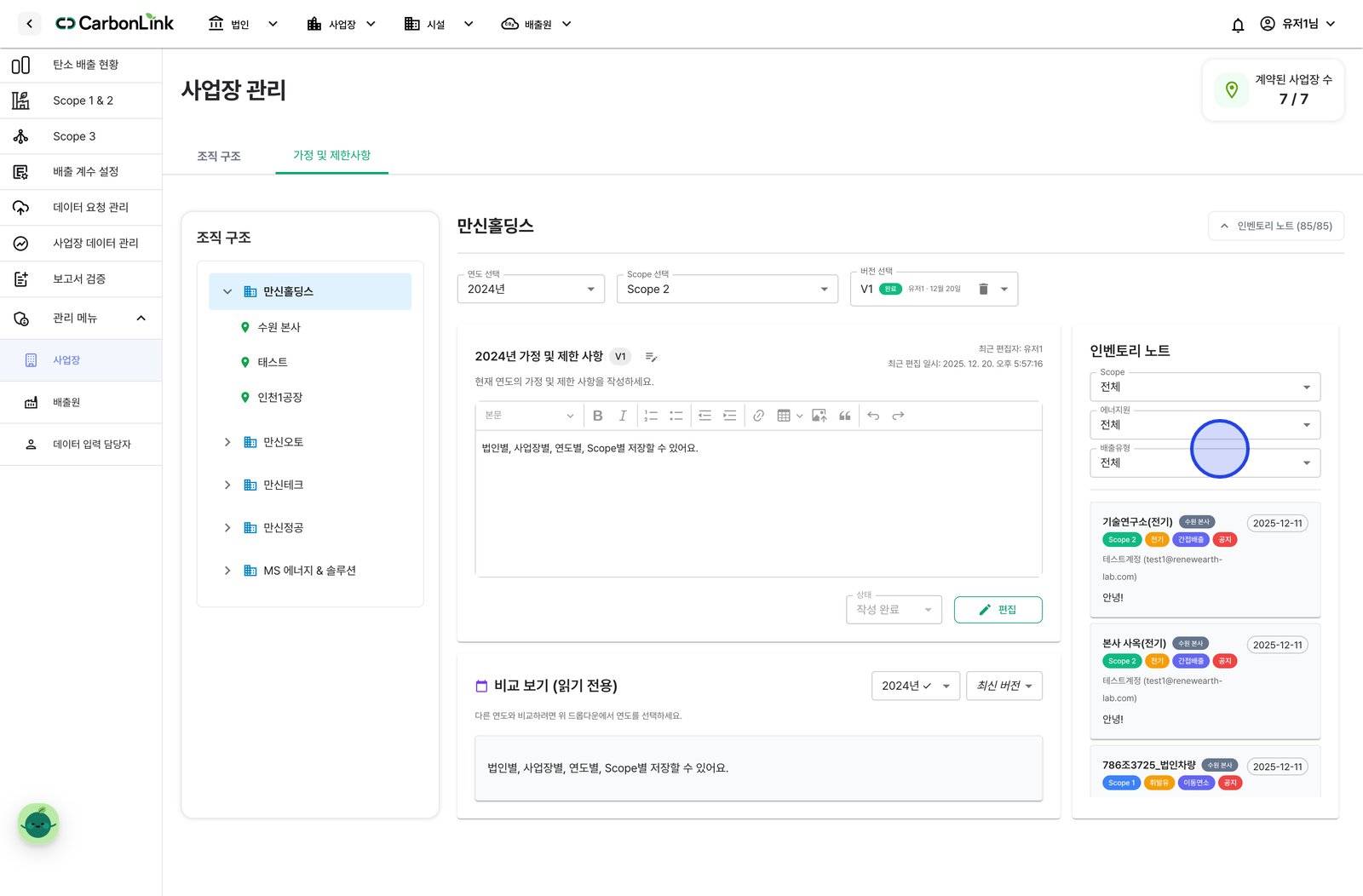Click the undo arrow in the editor toolbar
The image size is (1363, 896).
click(x=873, y=416)
